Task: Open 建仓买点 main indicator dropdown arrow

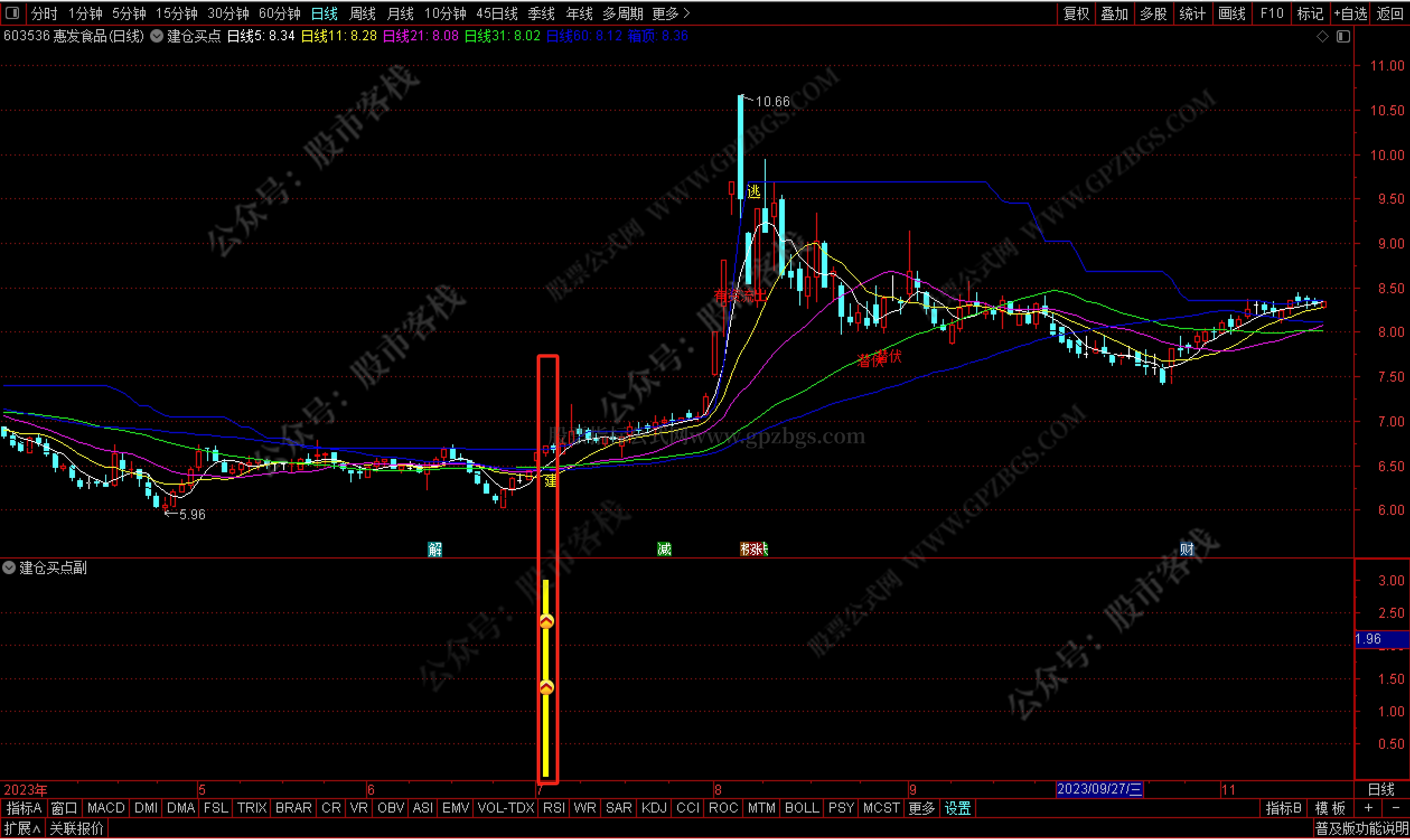Action: (x=157, y=36)
